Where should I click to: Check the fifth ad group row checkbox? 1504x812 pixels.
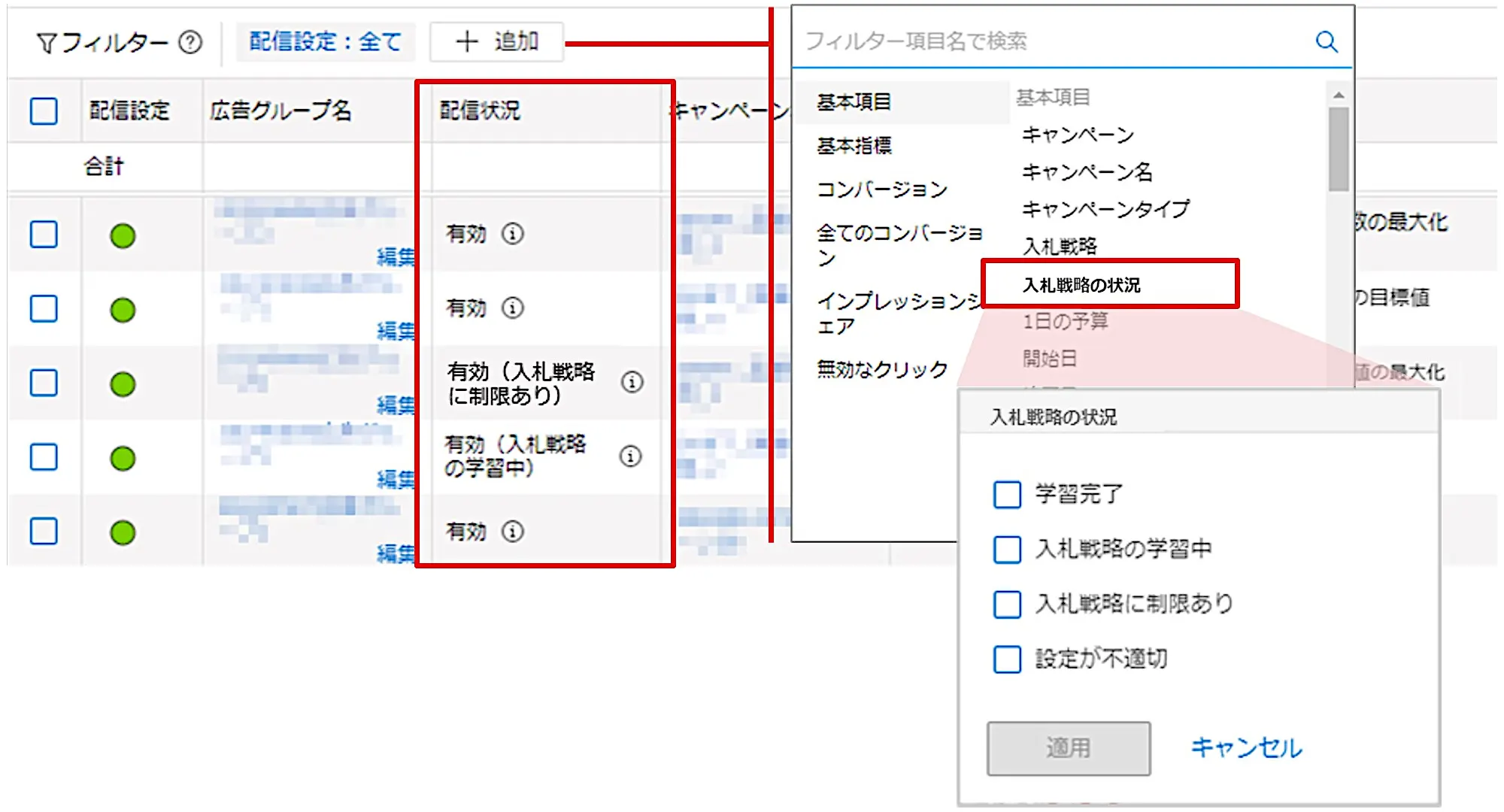[x=44, y=531]
